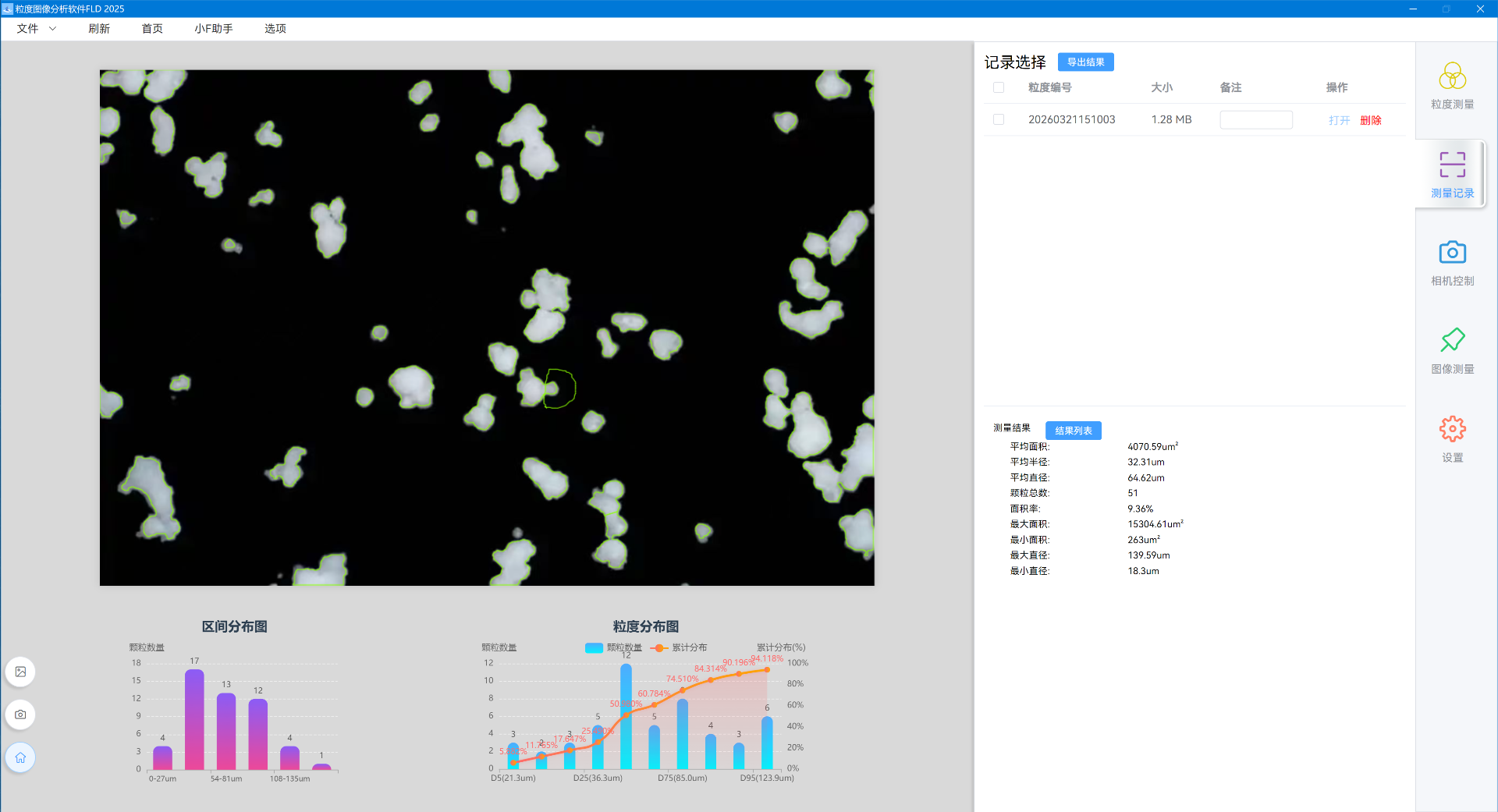Screen dimensions: 1498x812
Task: Click the floating image picture icon
Action: pos(20,672)
